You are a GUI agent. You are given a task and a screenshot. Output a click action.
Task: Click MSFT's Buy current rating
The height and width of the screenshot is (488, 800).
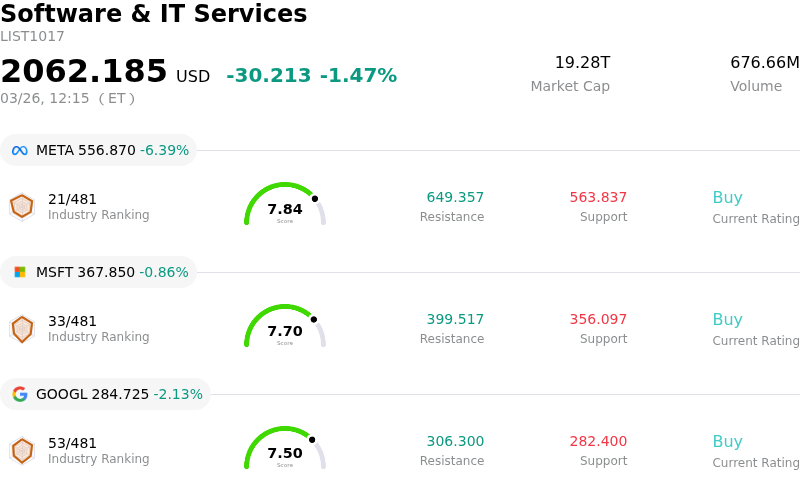(x=727, y=320)
